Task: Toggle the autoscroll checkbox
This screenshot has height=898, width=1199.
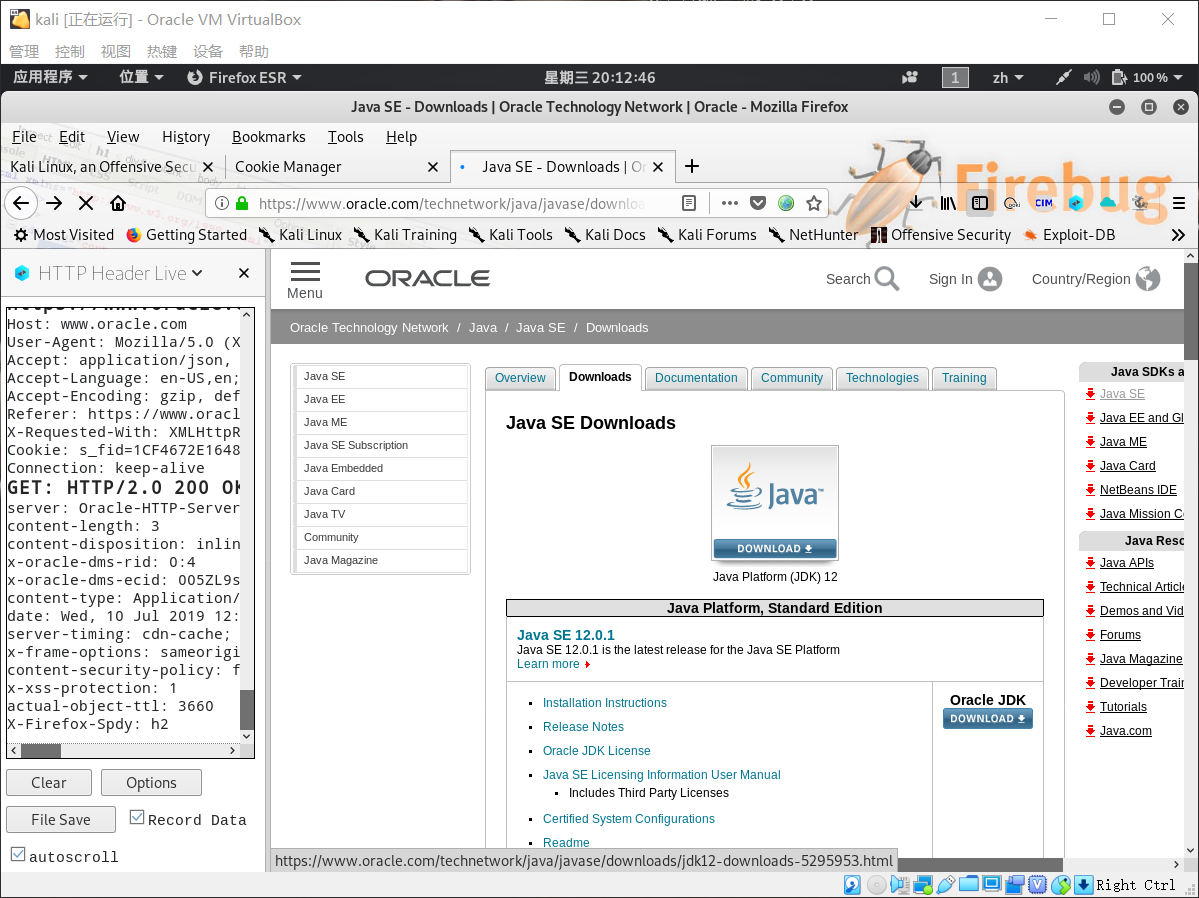Action: coord(18,854)
